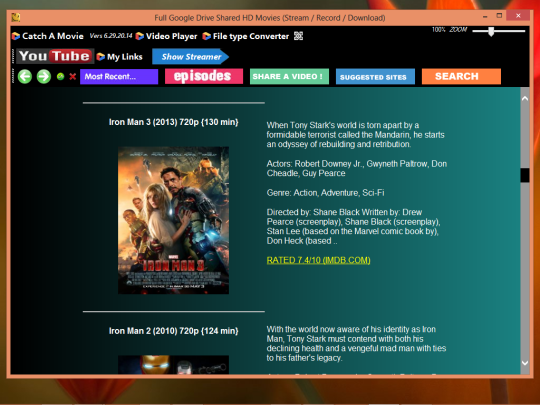Click the Iron Man 2 poster thumbnail
Screen dimensions: 540x405
[x=173, y=365]
